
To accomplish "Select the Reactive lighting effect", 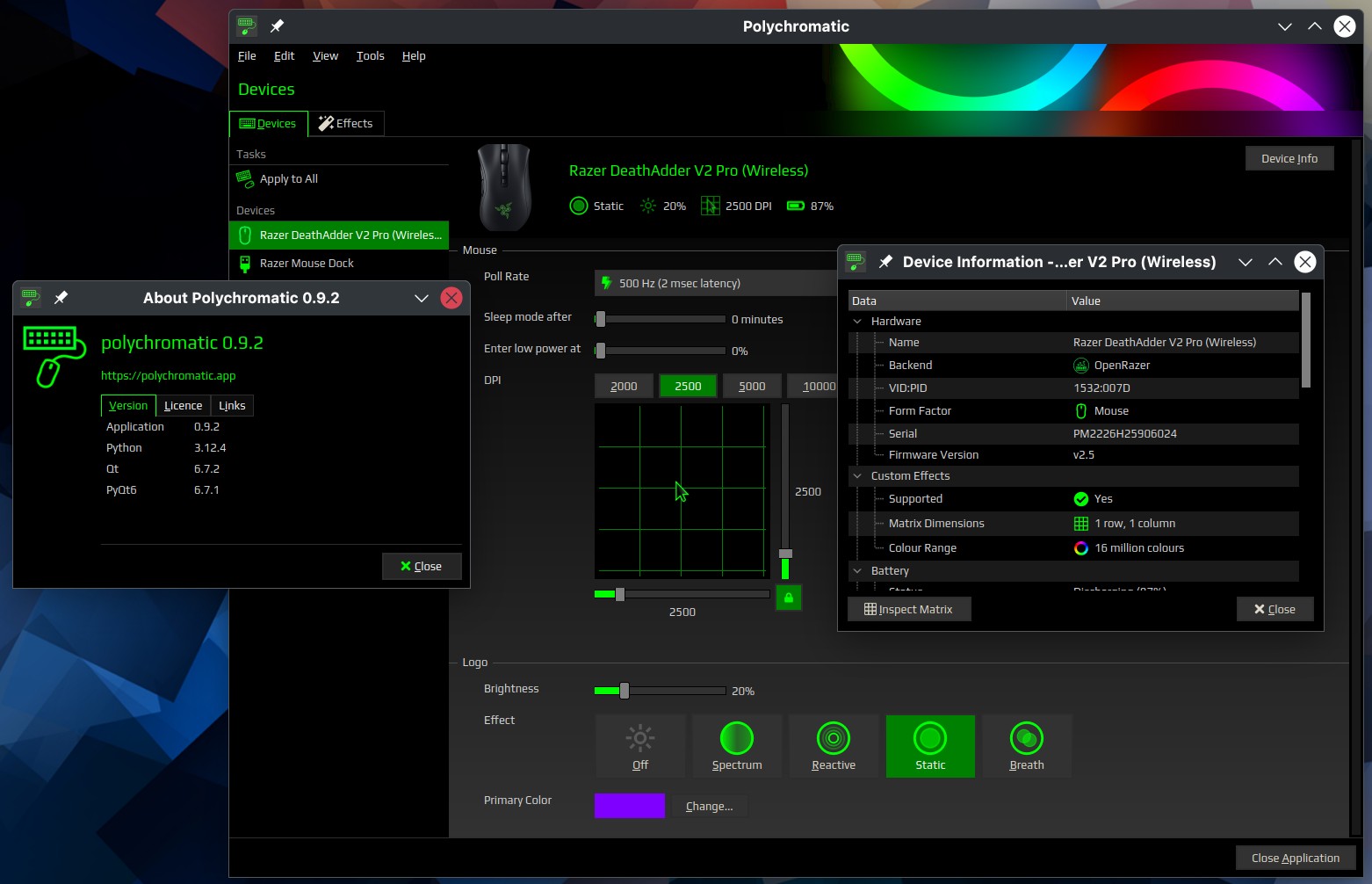I will 834,746.
